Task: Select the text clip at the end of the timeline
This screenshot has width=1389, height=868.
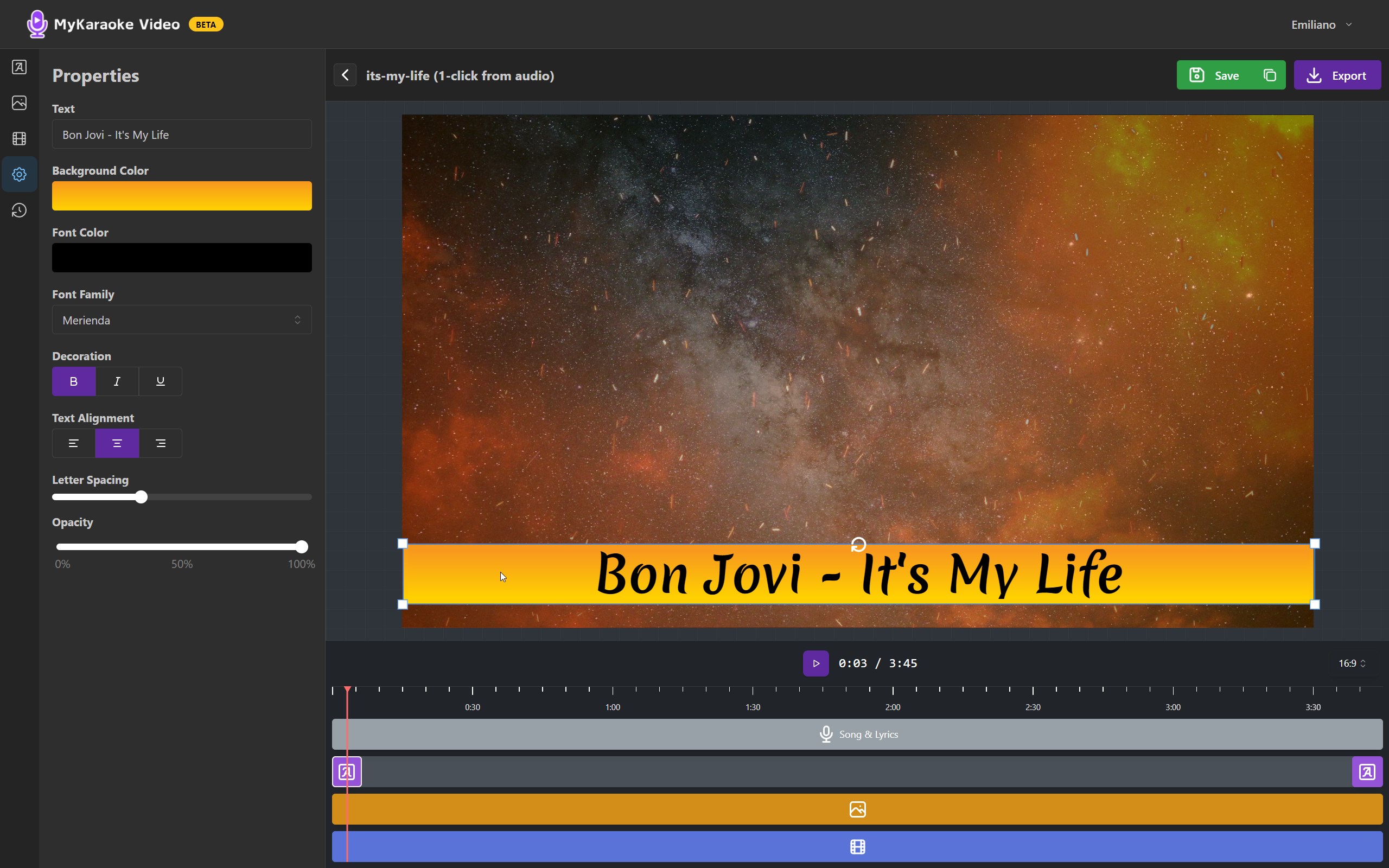Action: pos(1367,771)
